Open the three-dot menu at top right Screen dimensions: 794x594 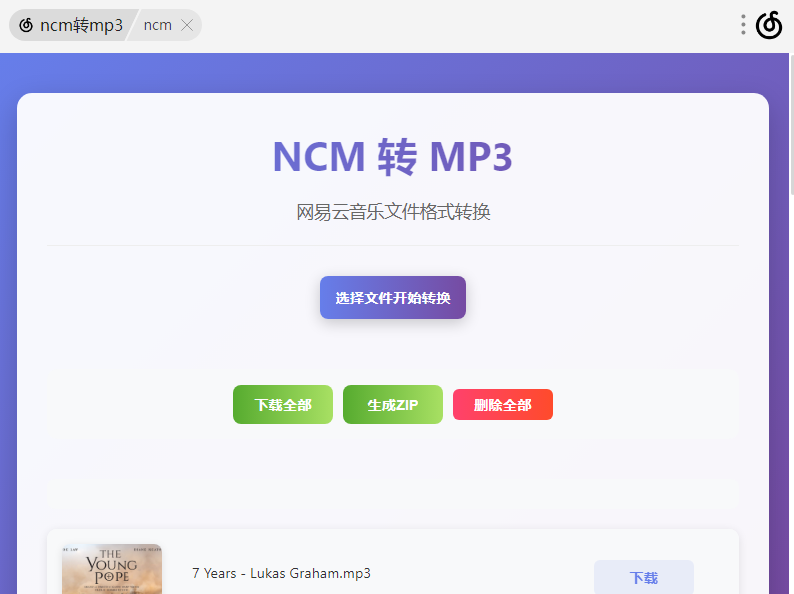[743, 25]
